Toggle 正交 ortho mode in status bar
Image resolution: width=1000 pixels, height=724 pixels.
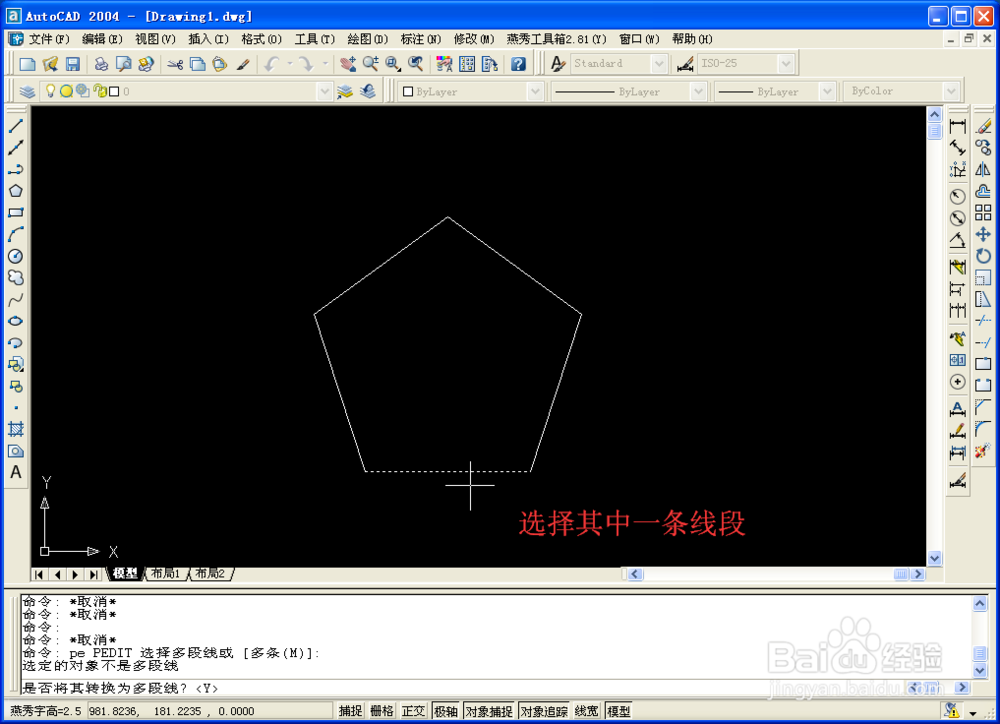[413, 711]
